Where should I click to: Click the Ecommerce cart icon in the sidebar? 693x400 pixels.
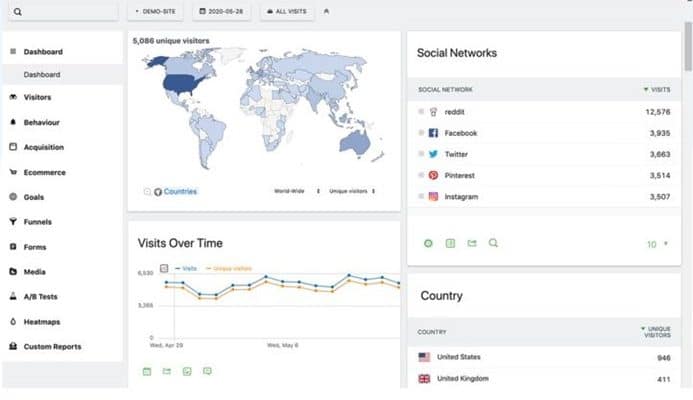click(x=13, y=172)
